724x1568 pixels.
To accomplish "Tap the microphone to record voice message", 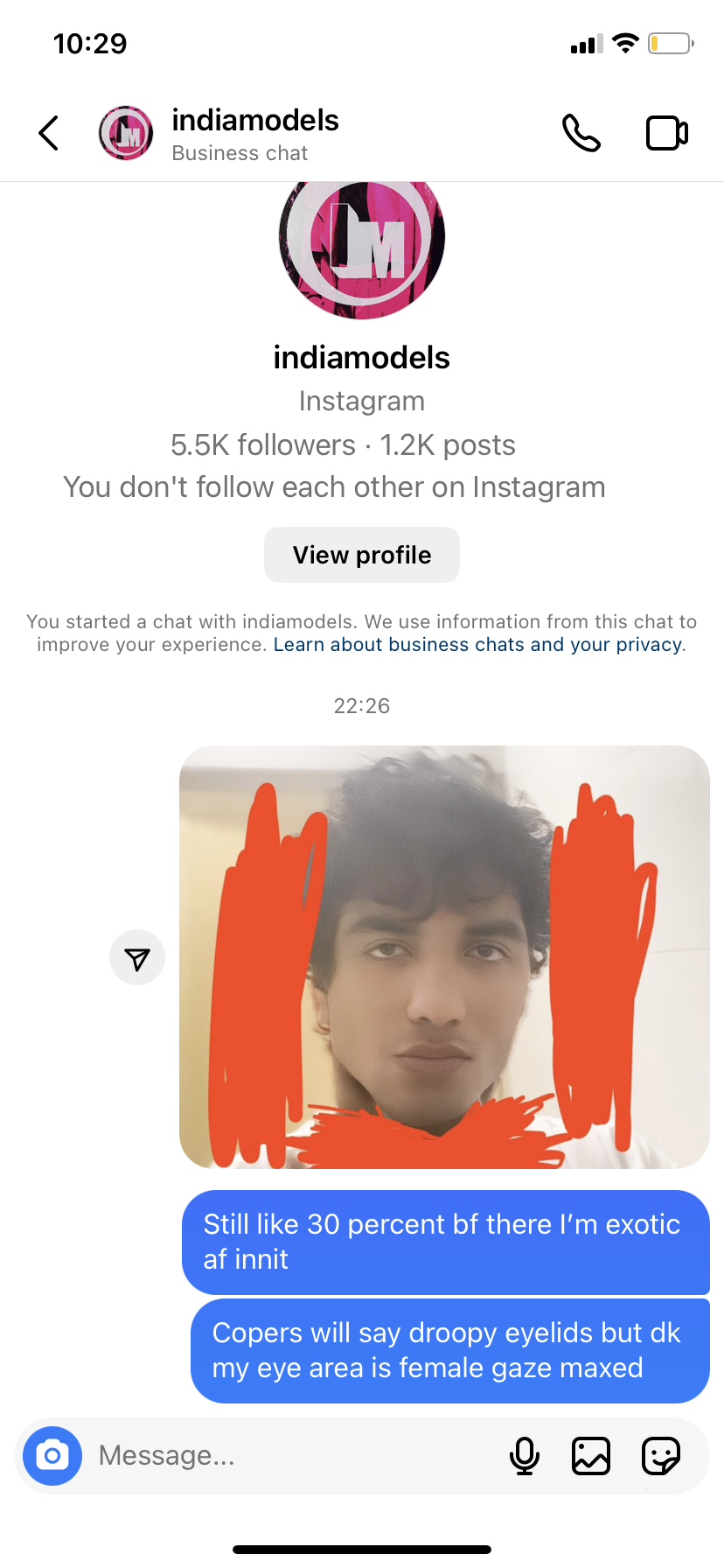I will [525, 1456].
